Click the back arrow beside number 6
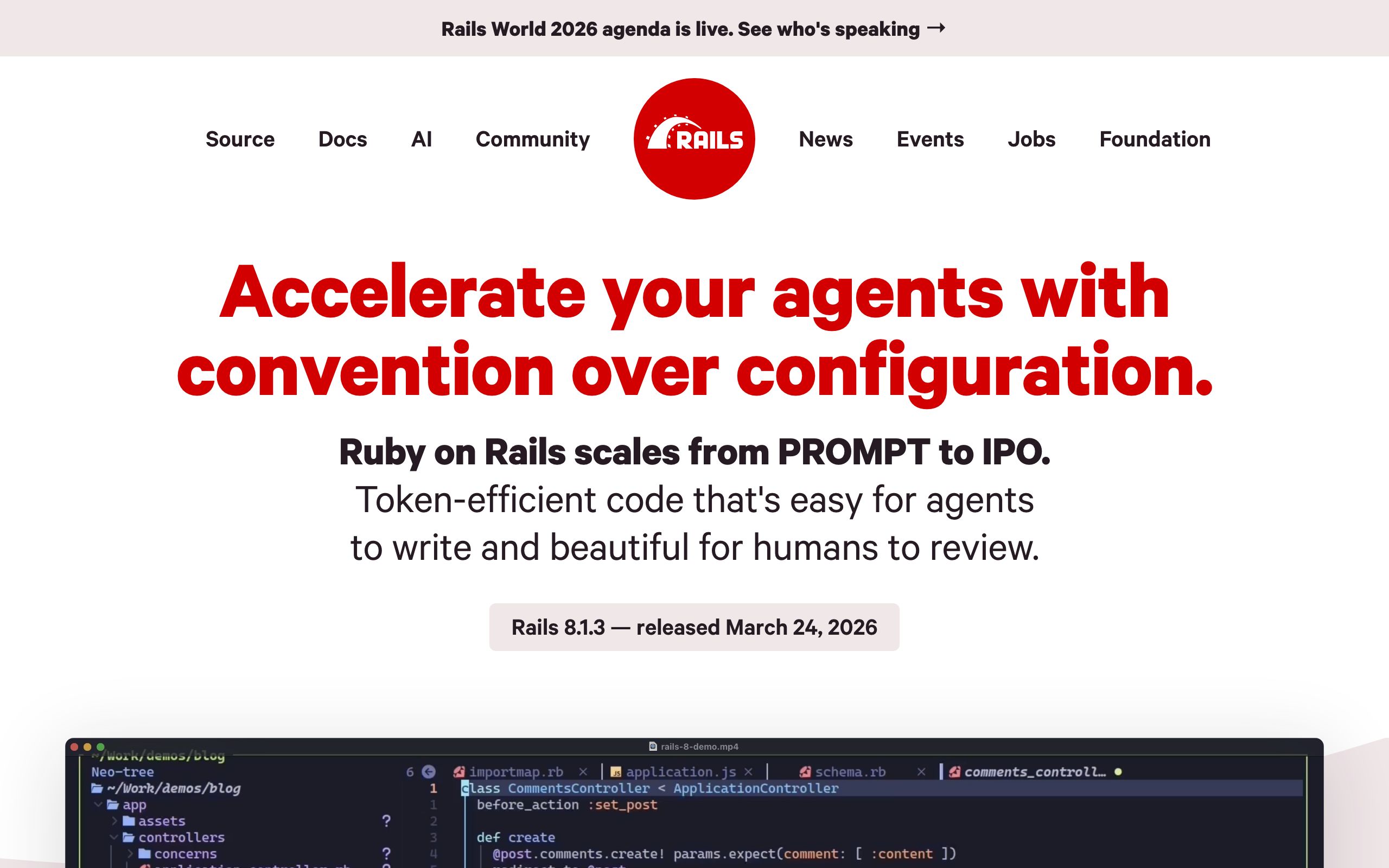The width and height of the screenshot is (1389, 868). 428,771
